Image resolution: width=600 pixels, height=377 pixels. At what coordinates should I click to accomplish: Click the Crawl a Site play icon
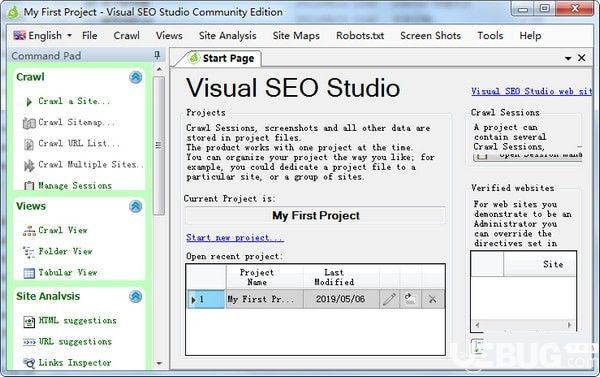(x=29, y=101)
